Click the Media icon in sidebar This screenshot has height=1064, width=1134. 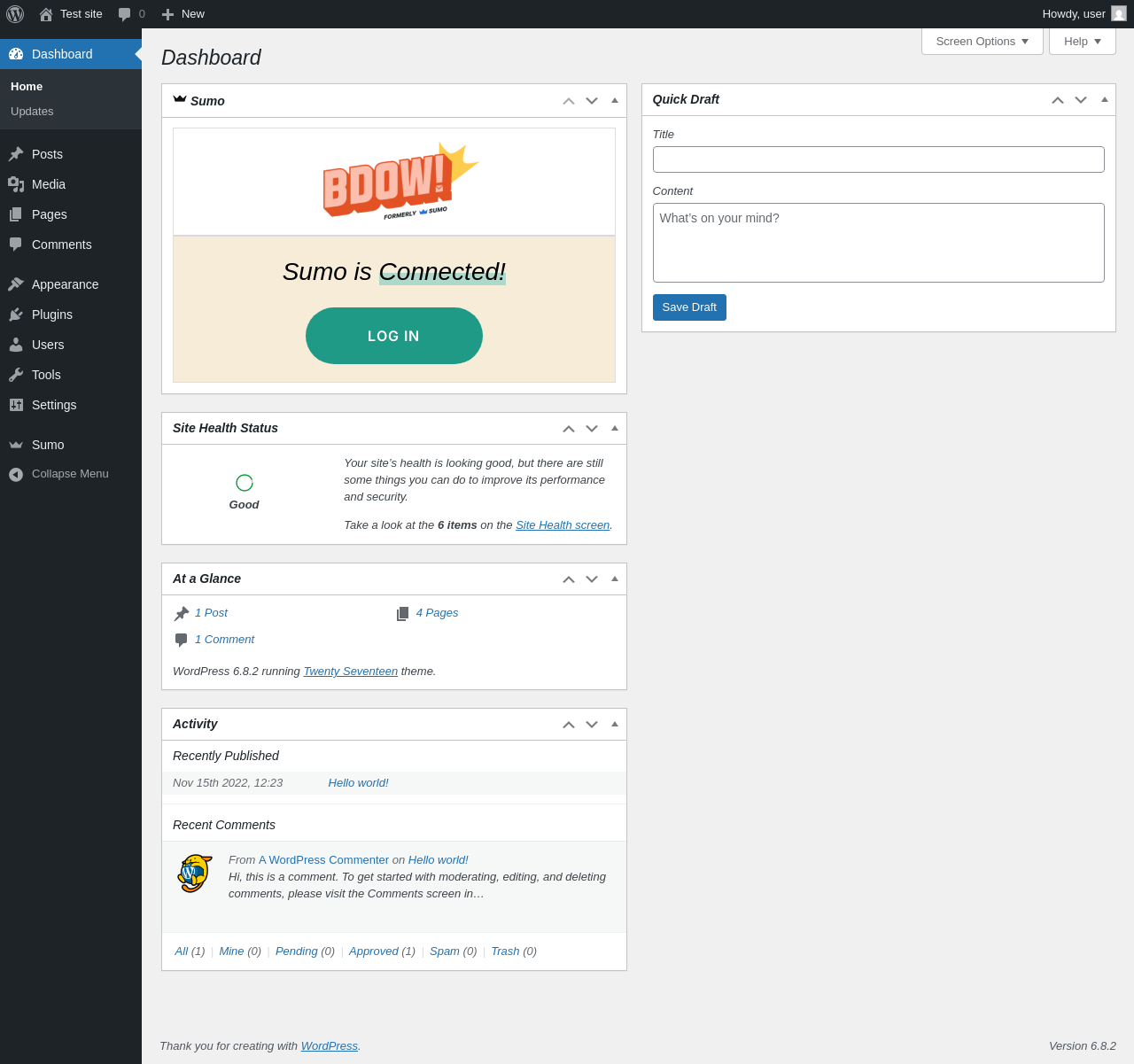point(16,184)
